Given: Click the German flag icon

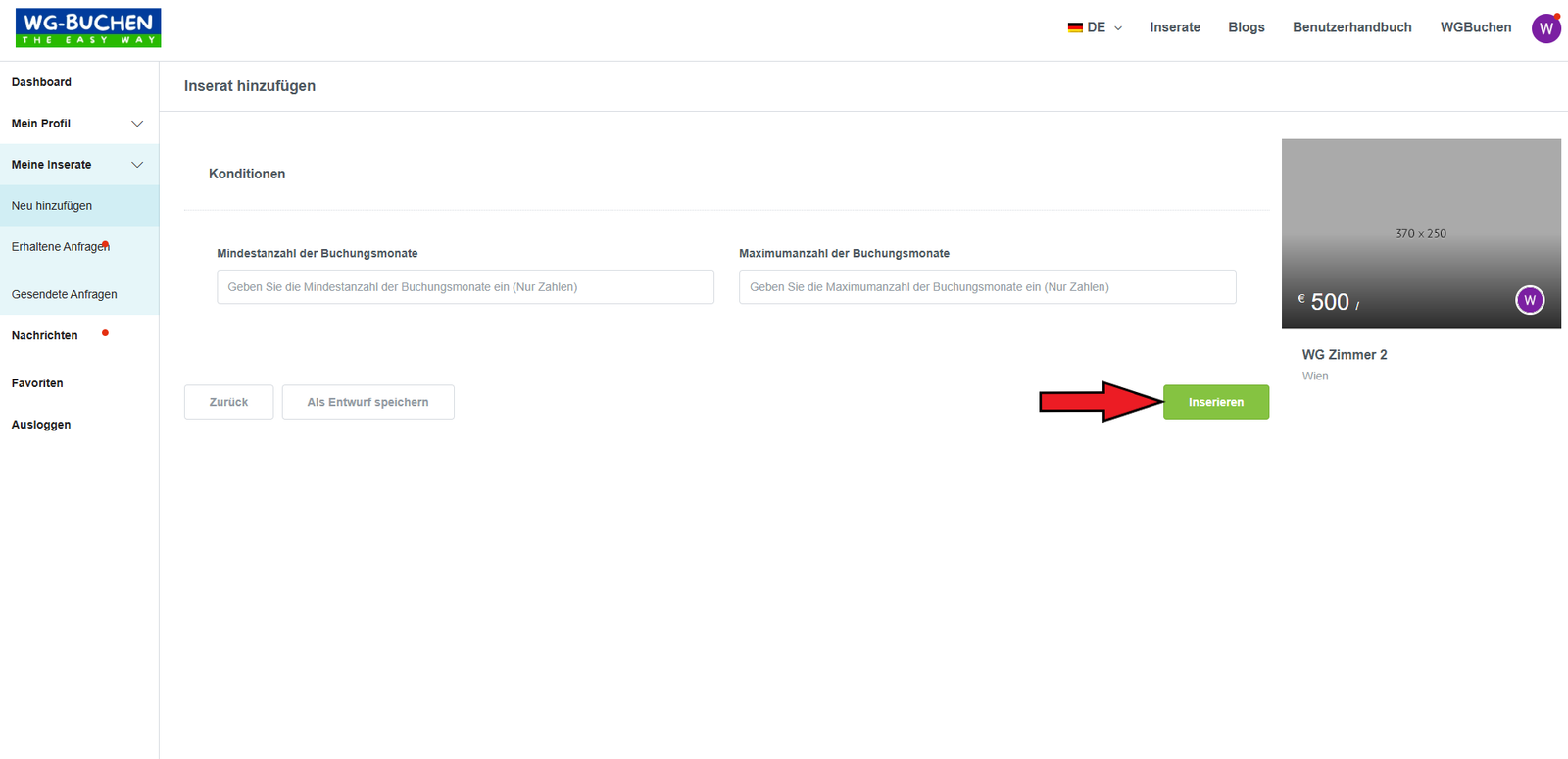Looking at the screenshot, I should (1075, 27).
